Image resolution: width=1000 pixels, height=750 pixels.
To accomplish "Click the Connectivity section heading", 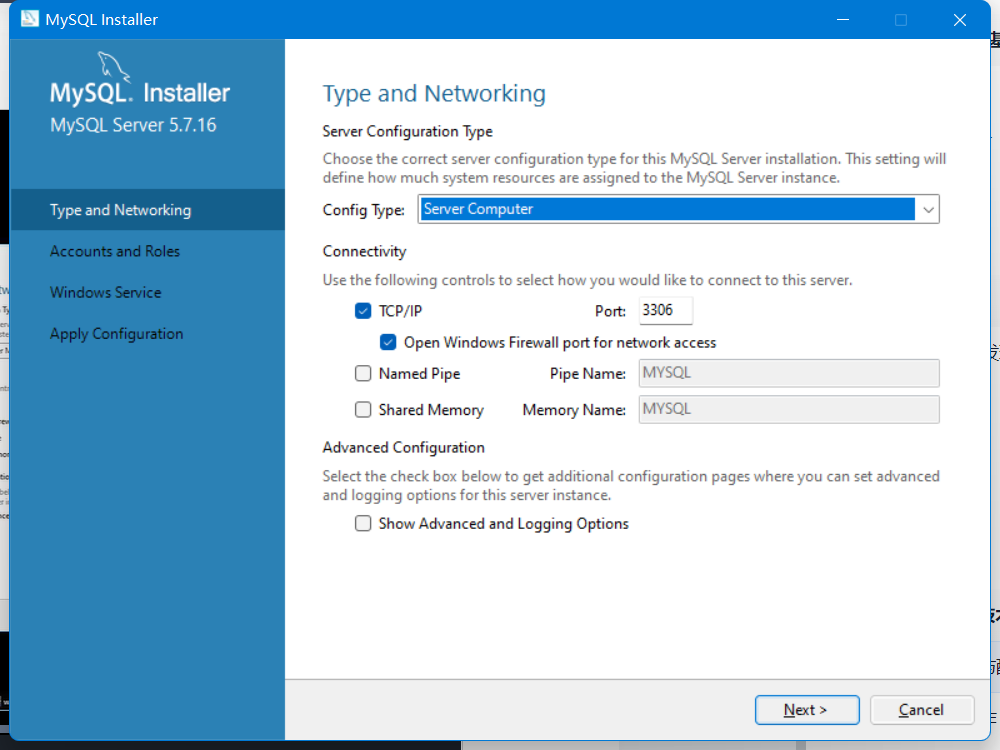I will coord(364,251).
